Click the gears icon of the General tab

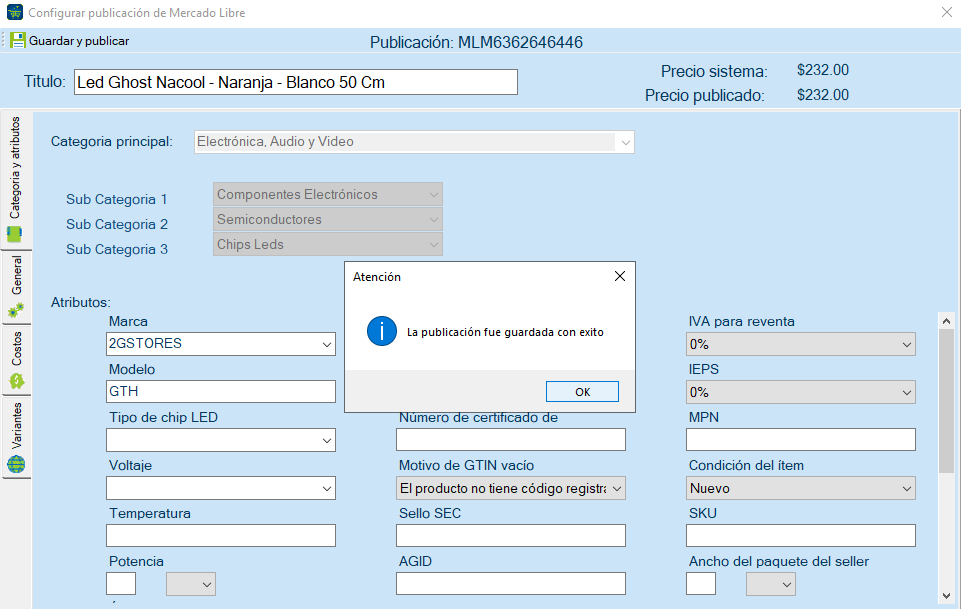tap(16, 310)
